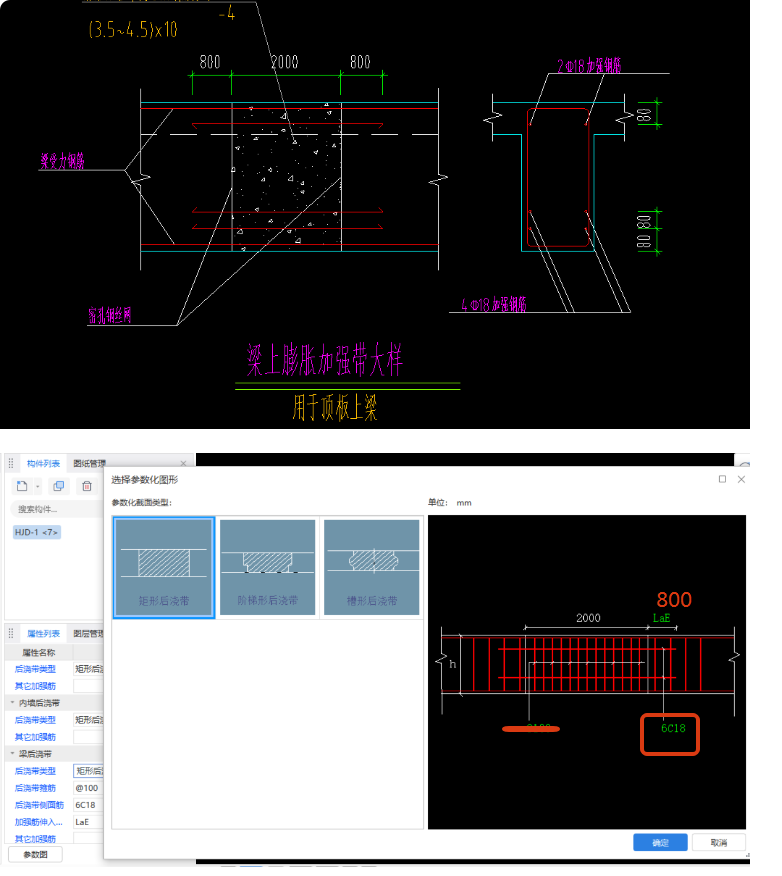
Task: Open the new component dropdown arrow
Action: tap(37, 487)
